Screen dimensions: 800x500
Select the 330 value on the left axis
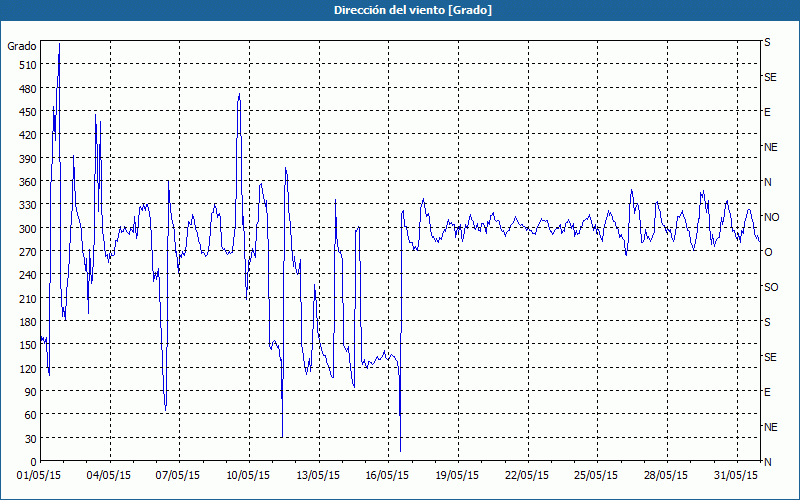(28, 205)
